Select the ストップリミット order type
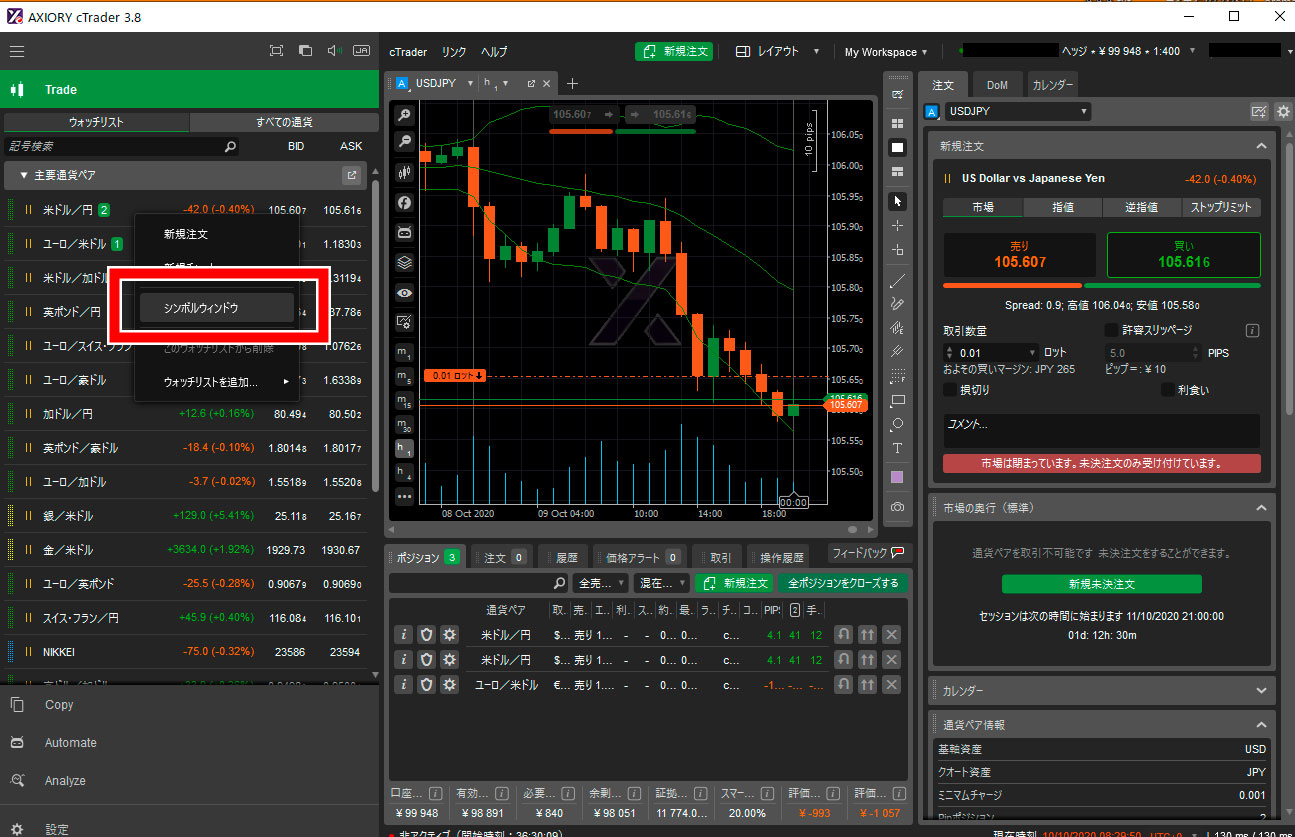The image size is (1295, 837). [x=1221, y=207]
